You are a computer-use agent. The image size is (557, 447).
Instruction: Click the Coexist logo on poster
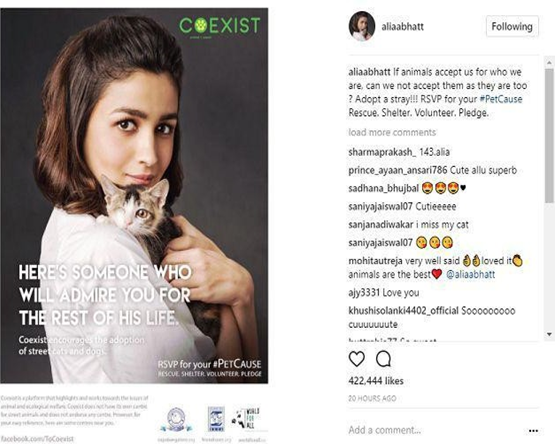[x=219, y=26]
